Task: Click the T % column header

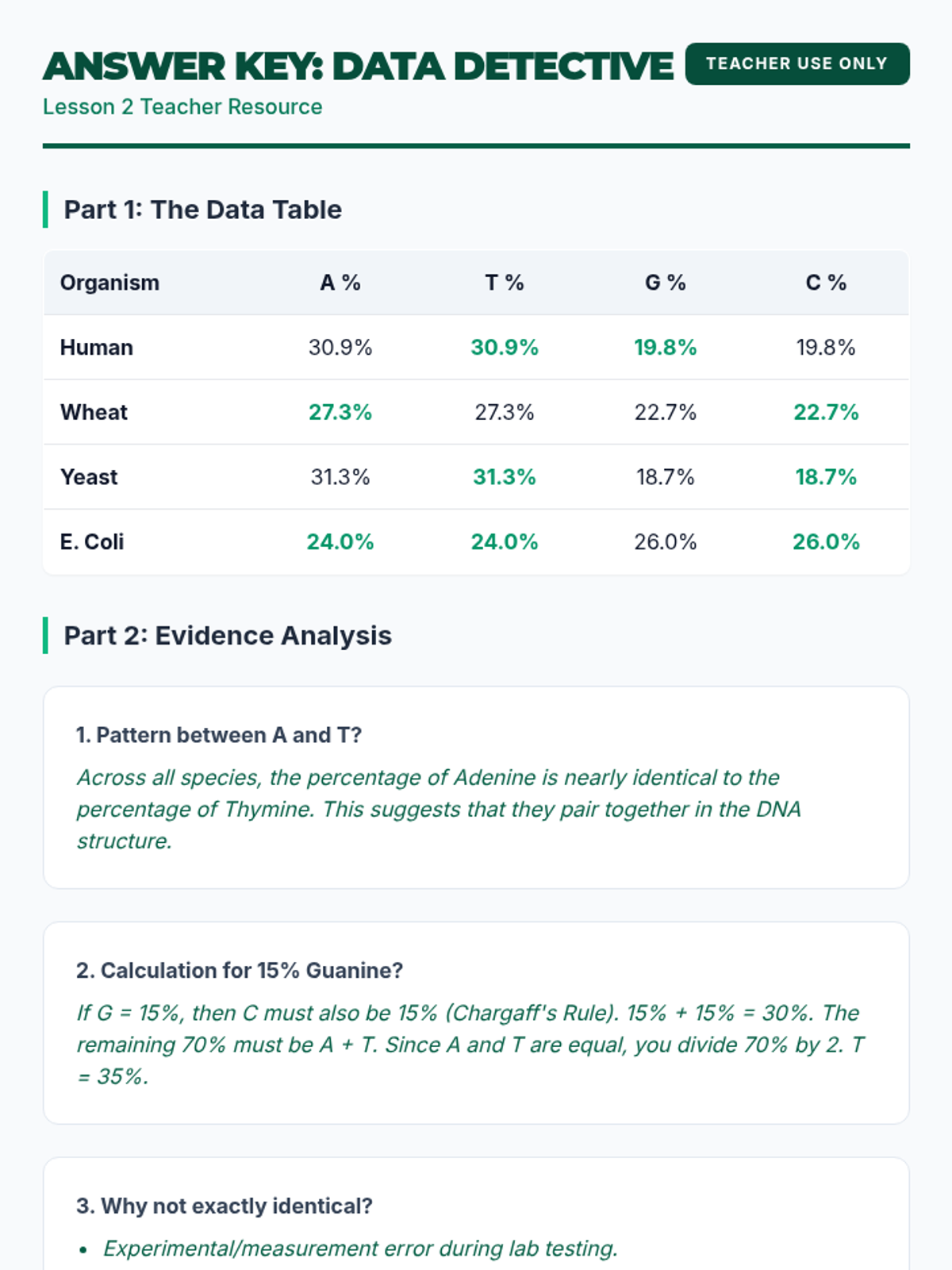Action: point(505,283)
